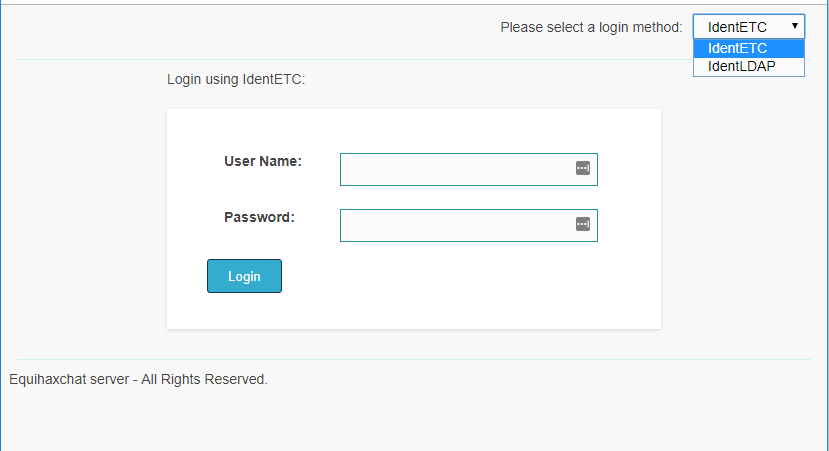829x451 pixels.
Task: Click the login method dropdown arrow
Action: click(794, 26)
